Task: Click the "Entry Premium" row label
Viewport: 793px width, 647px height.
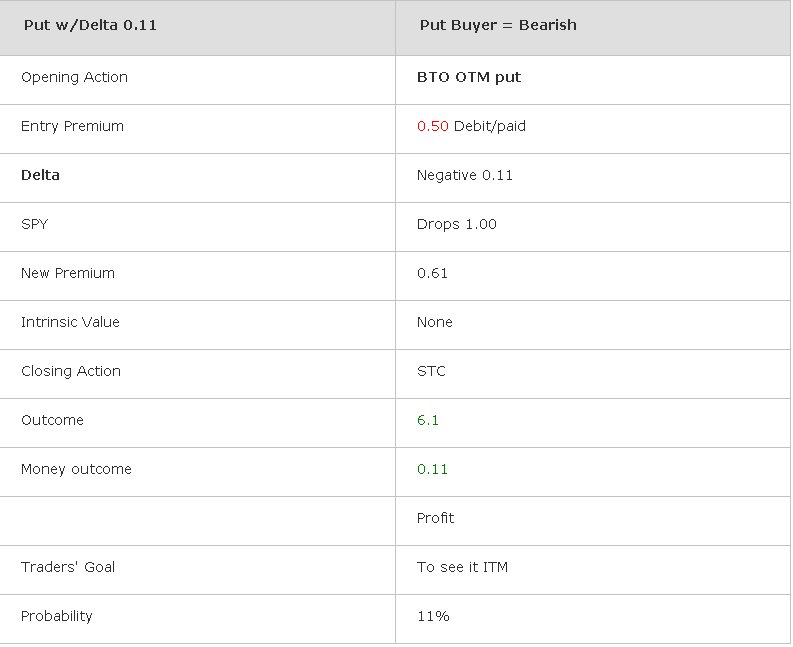Action: [x=72, y=126]
